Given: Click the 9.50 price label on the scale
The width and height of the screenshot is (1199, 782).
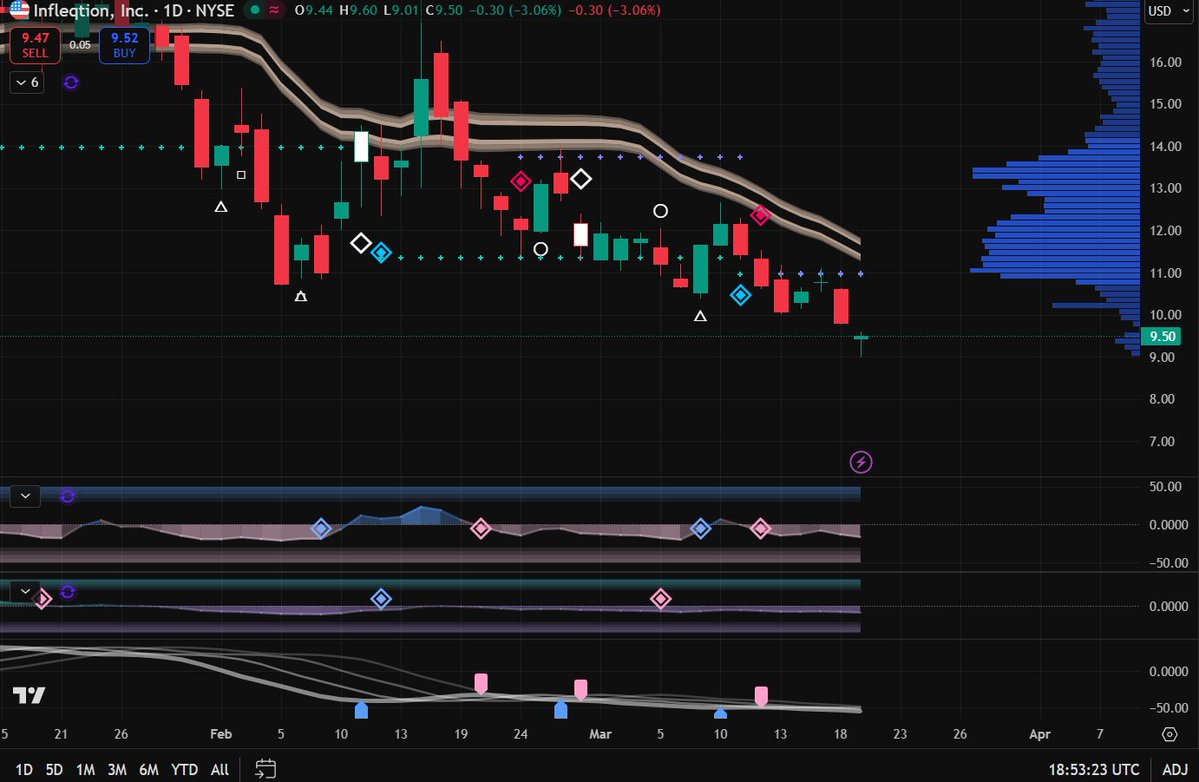Looking at the screenshot, I should [1160, 337].
